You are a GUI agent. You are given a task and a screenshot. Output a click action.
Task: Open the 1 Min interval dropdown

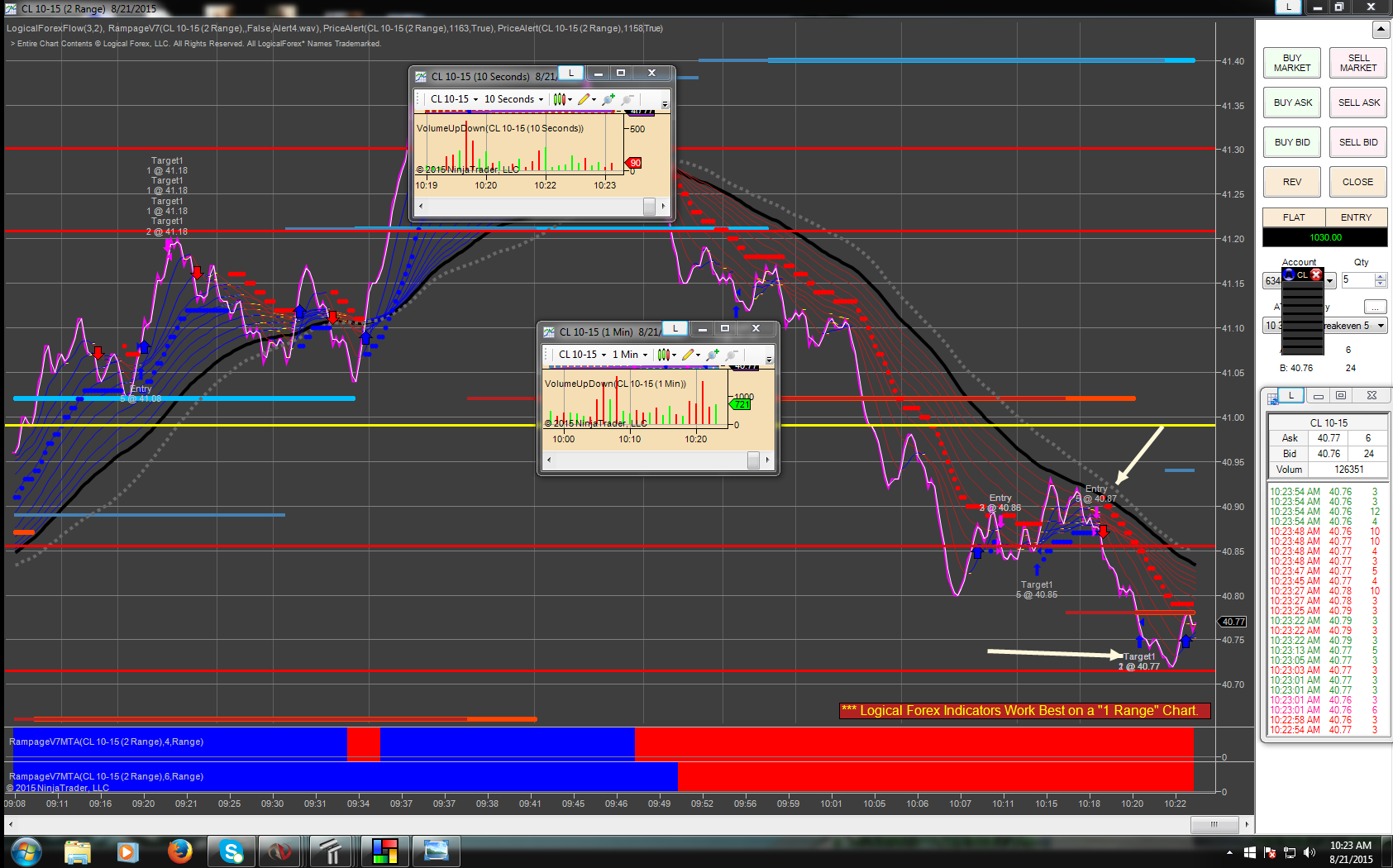630,355
